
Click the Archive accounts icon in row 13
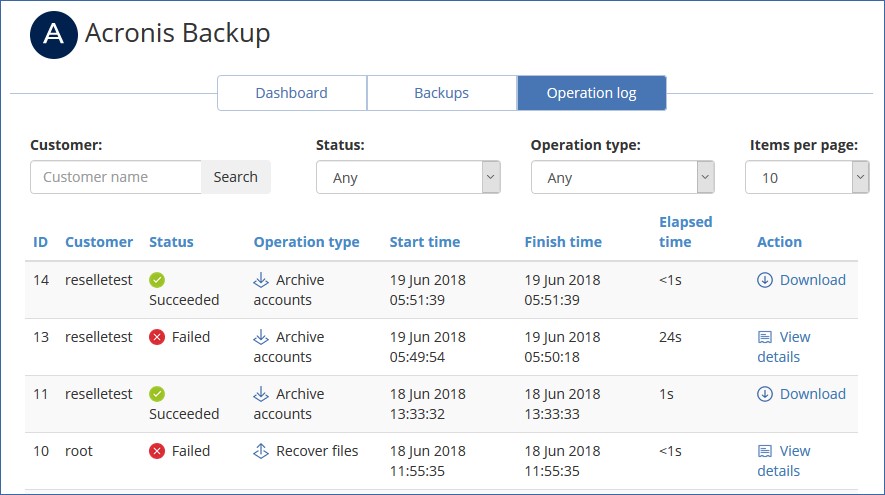coord(261,337)
